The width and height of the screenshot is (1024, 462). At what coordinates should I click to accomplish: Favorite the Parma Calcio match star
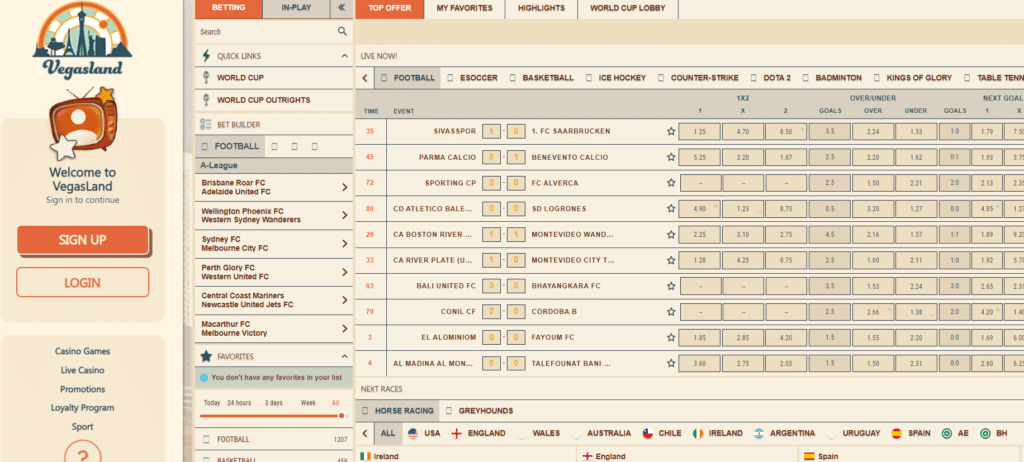pyautogui.click(x=671, y=157)
